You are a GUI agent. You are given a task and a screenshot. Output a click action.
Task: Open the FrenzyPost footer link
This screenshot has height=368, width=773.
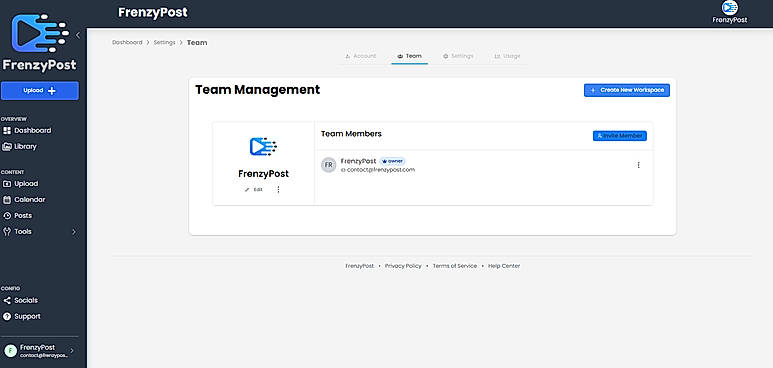point(359,266)
